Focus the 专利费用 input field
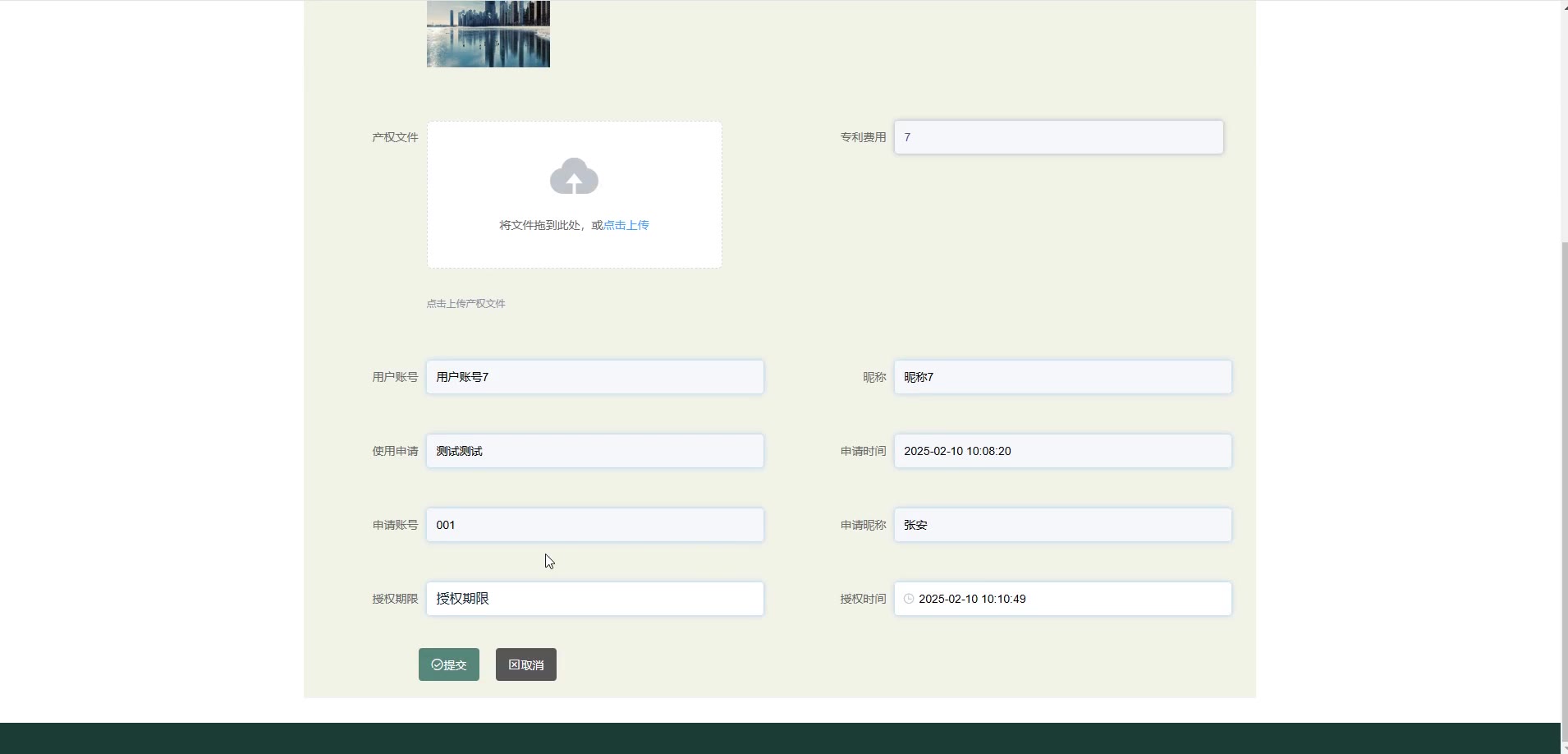 click(1058, 137)
